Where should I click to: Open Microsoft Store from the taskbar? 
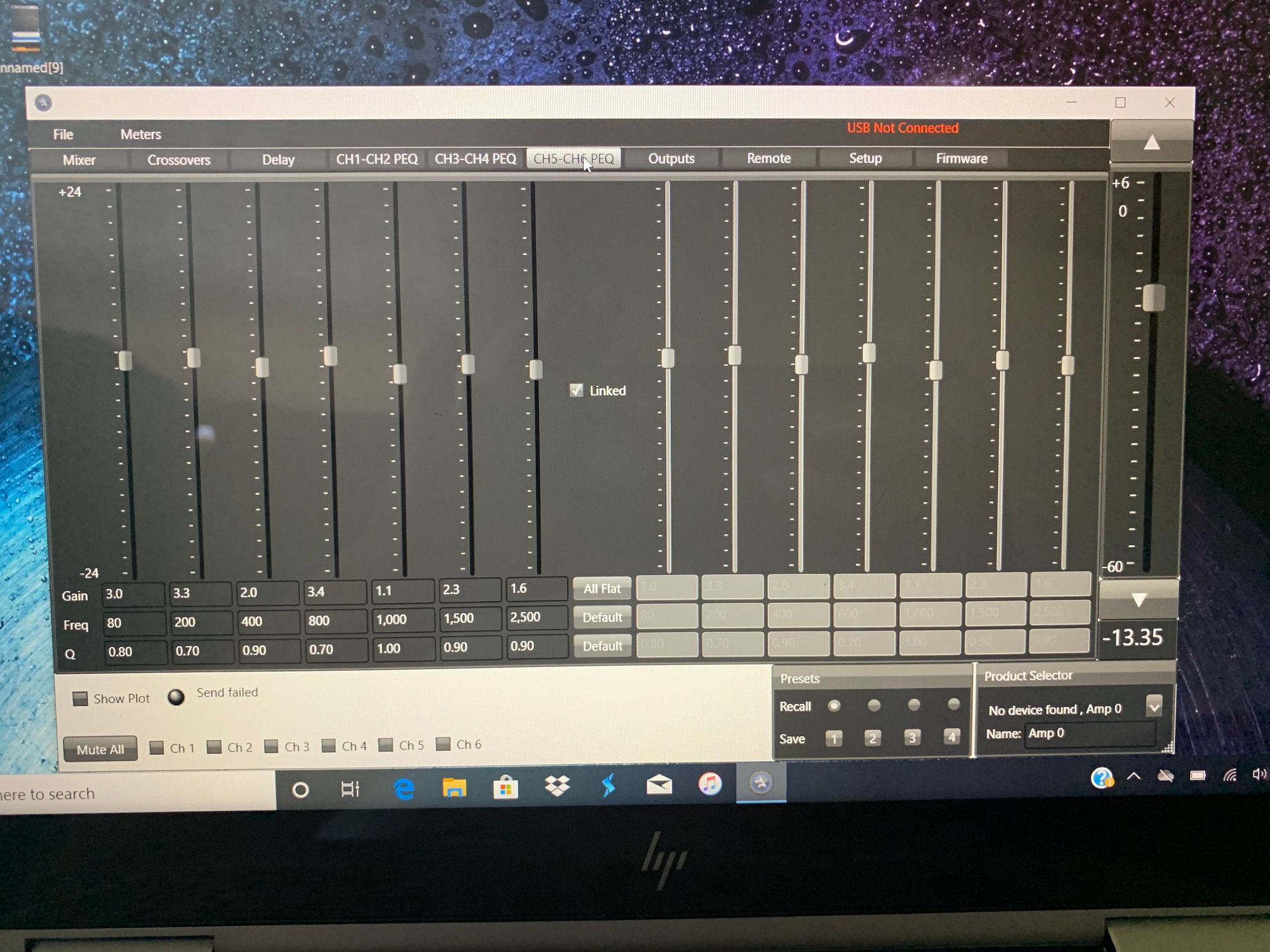pos(505,788)
